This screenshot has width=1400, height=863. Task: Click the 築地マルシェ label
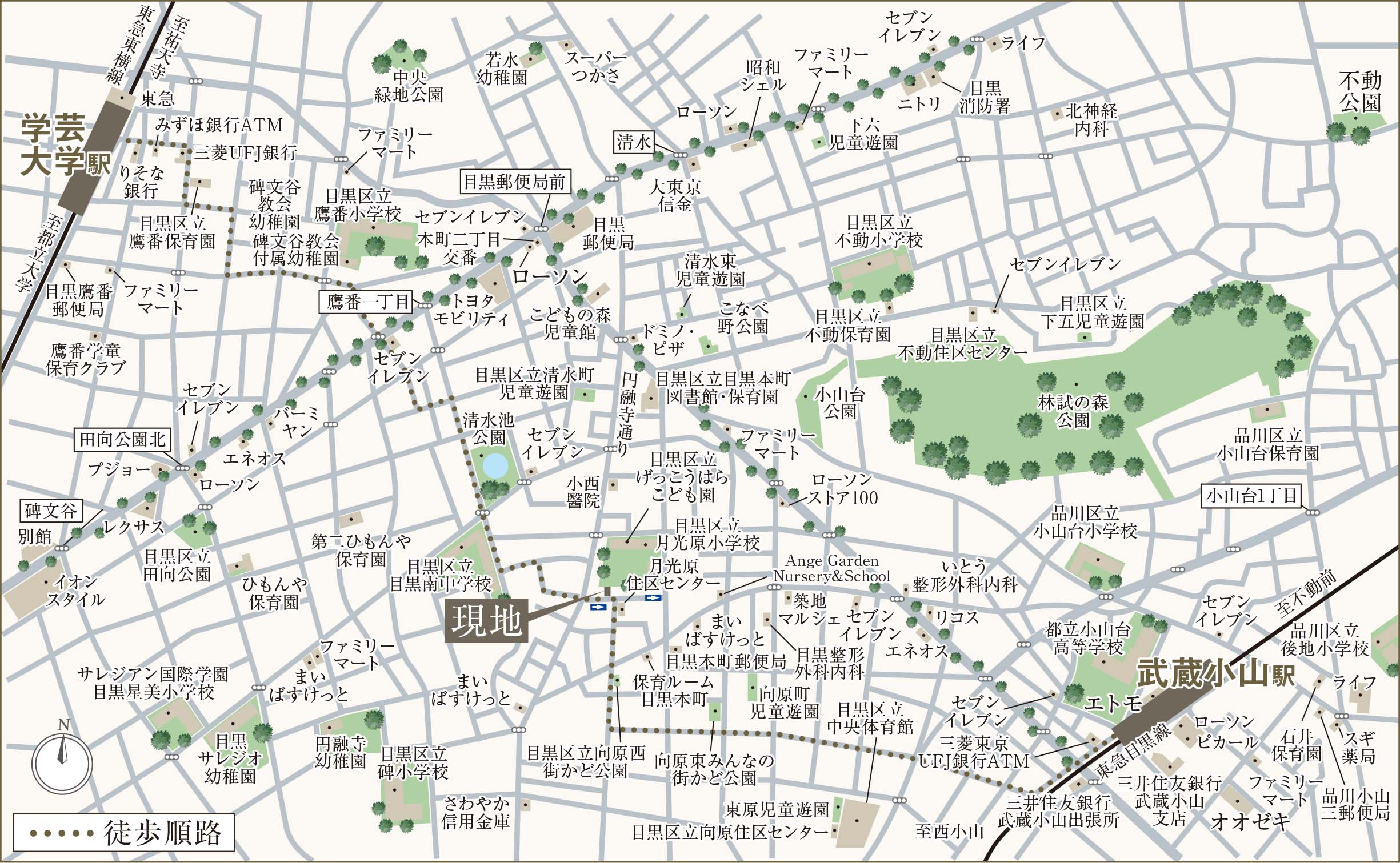coord(810,609)
